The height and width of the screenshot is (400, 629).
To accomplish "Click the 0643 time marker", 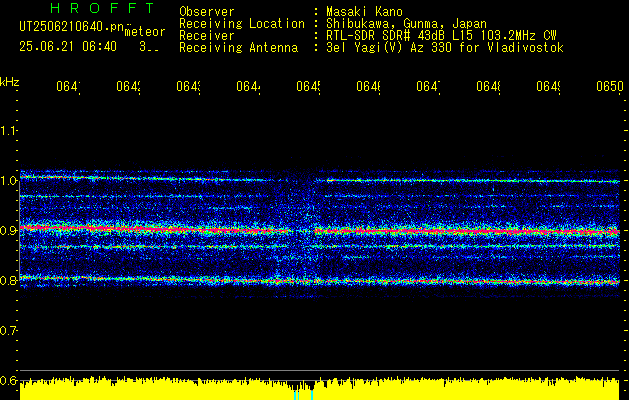I will [x=189, y=87].
